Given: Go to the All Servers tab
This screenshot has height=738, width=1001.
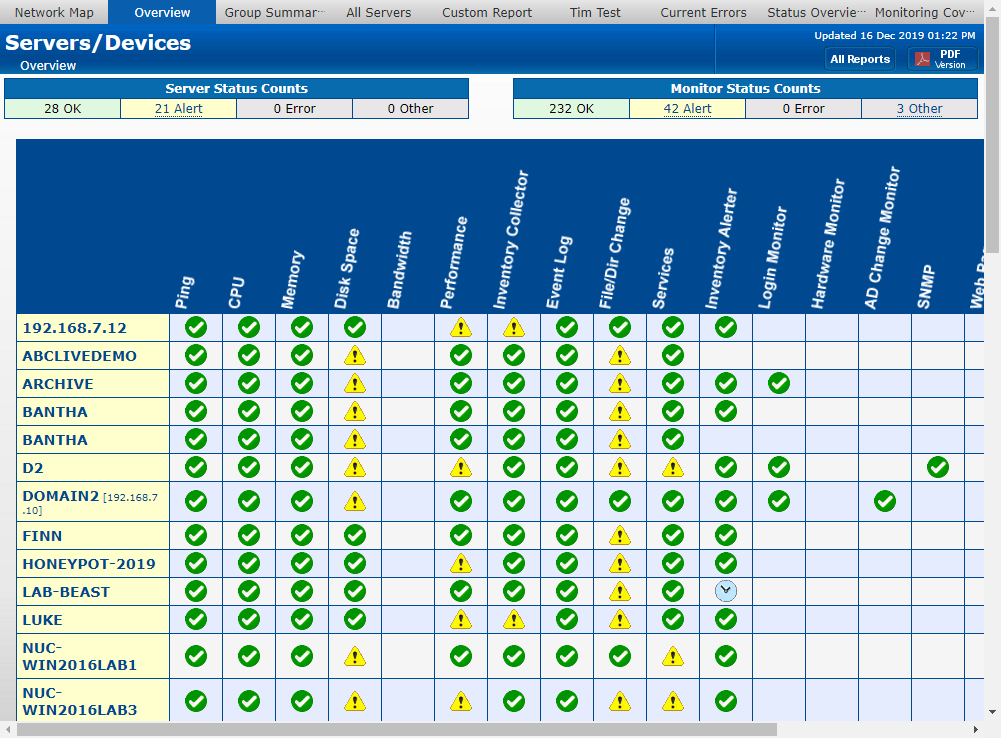Looking at the screenshot, I should (x=379, y=12).
